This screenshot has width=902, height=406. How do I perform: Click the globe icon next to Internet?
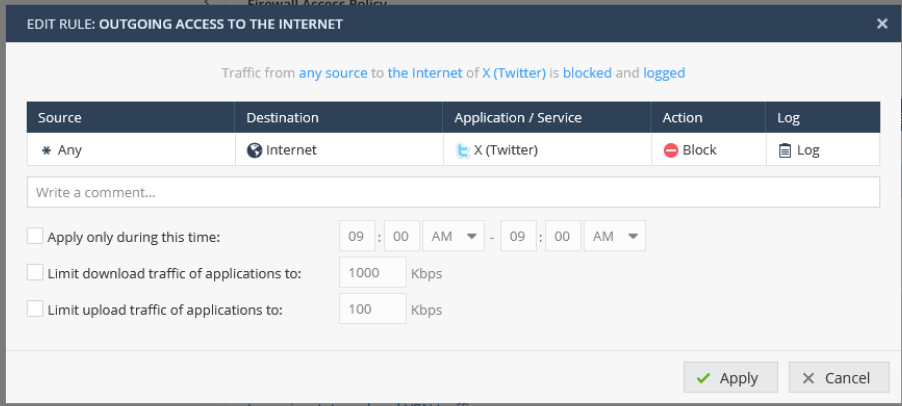(x=254, y=151)
